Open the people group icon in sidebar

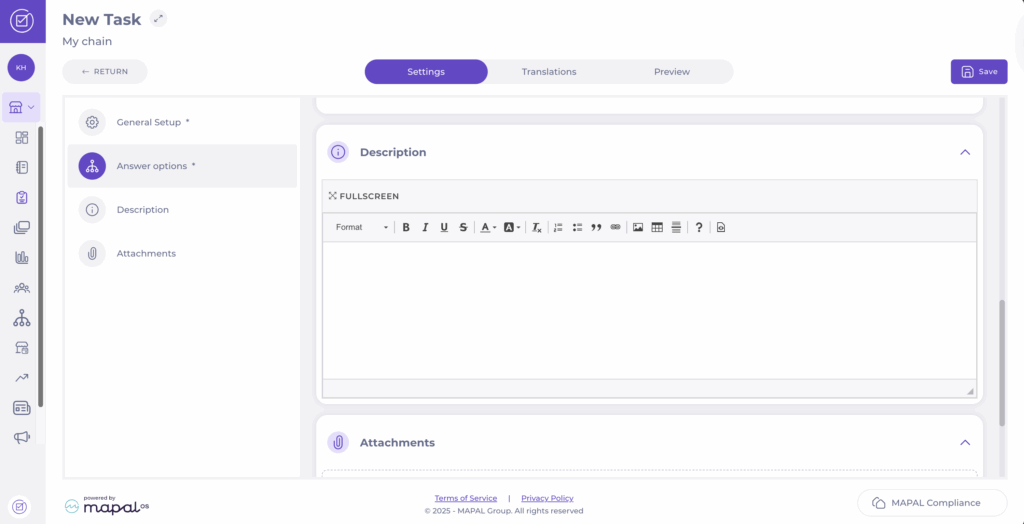point(21,288)
